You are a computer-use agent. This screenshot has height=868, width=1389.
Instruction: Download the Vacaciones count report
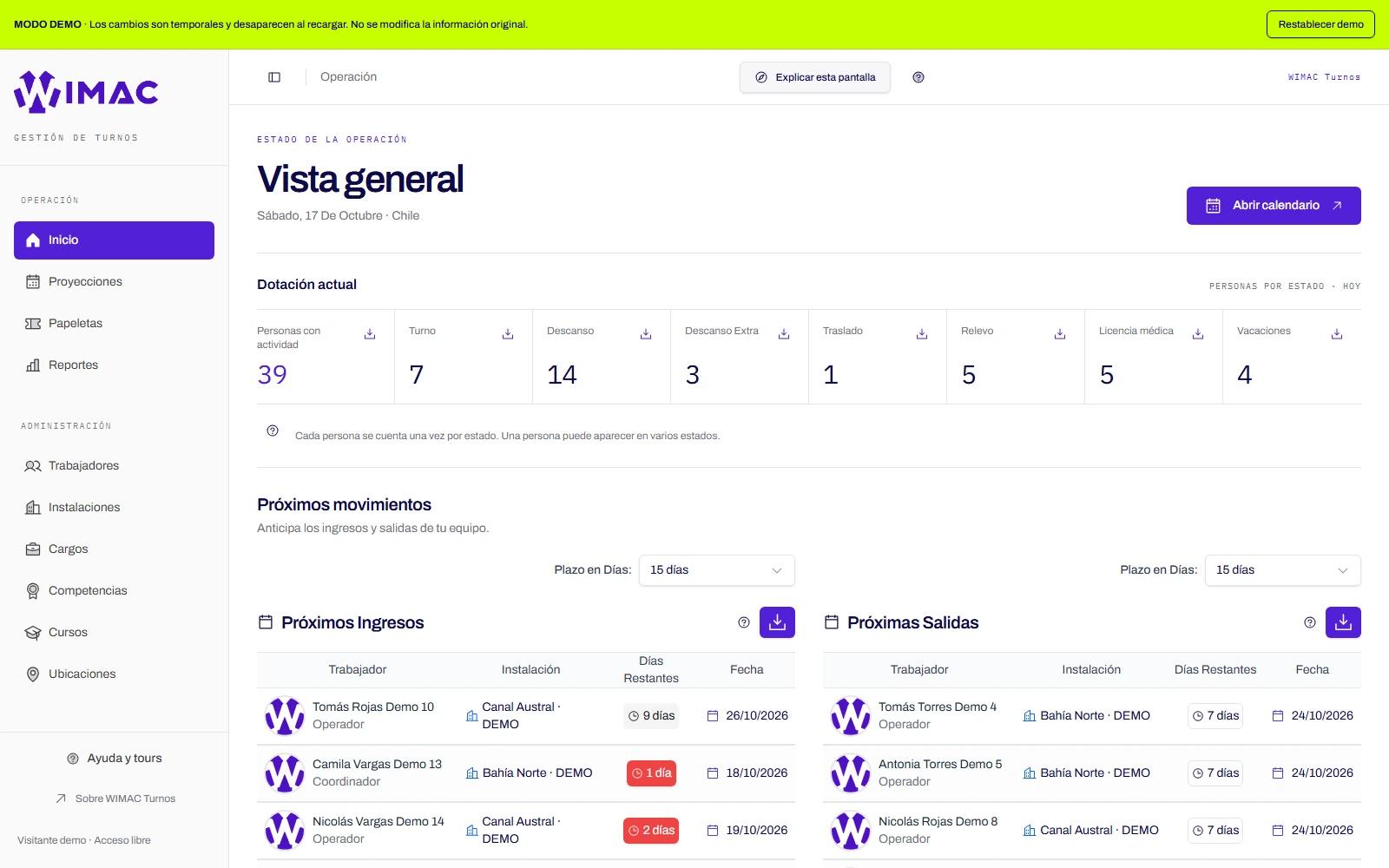coord(1337,334)
